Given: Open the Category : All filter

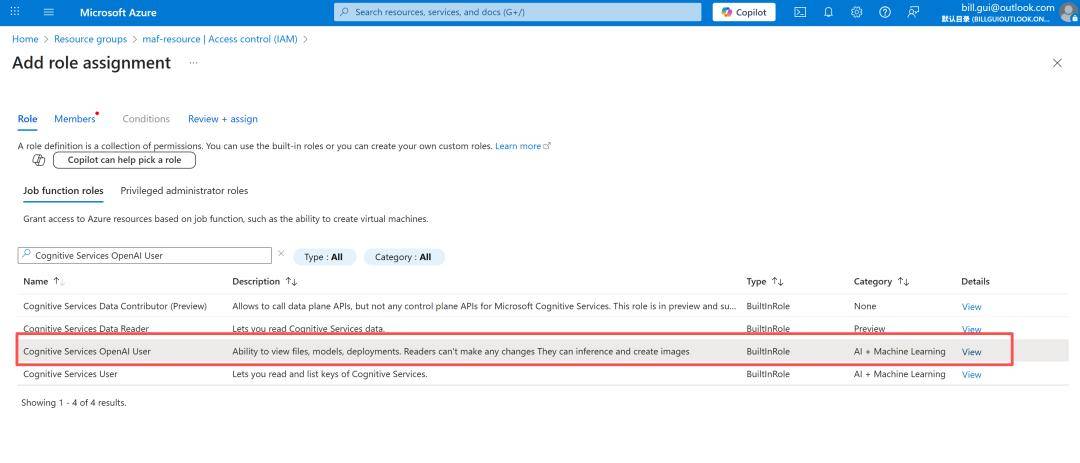Looking at the screenshot, I should [404, 257].
